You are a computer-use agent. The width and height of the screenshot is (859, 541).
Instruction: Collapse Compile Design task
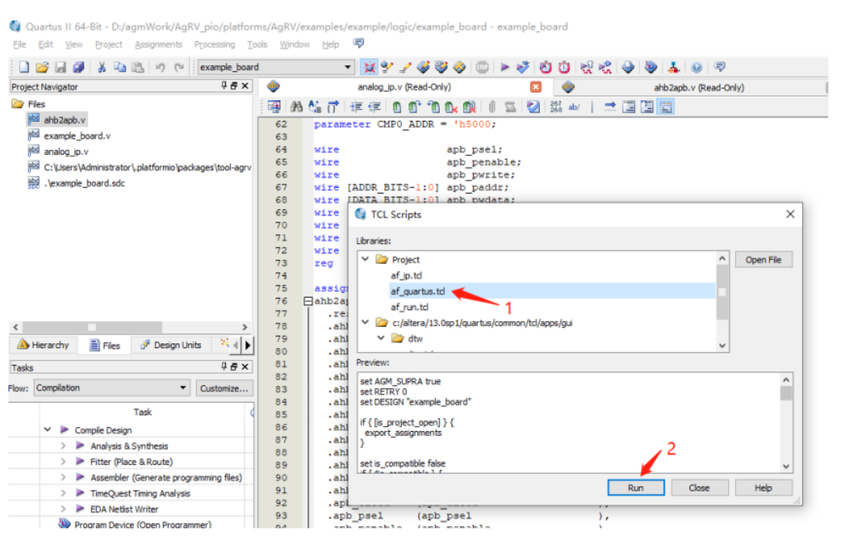48,430
